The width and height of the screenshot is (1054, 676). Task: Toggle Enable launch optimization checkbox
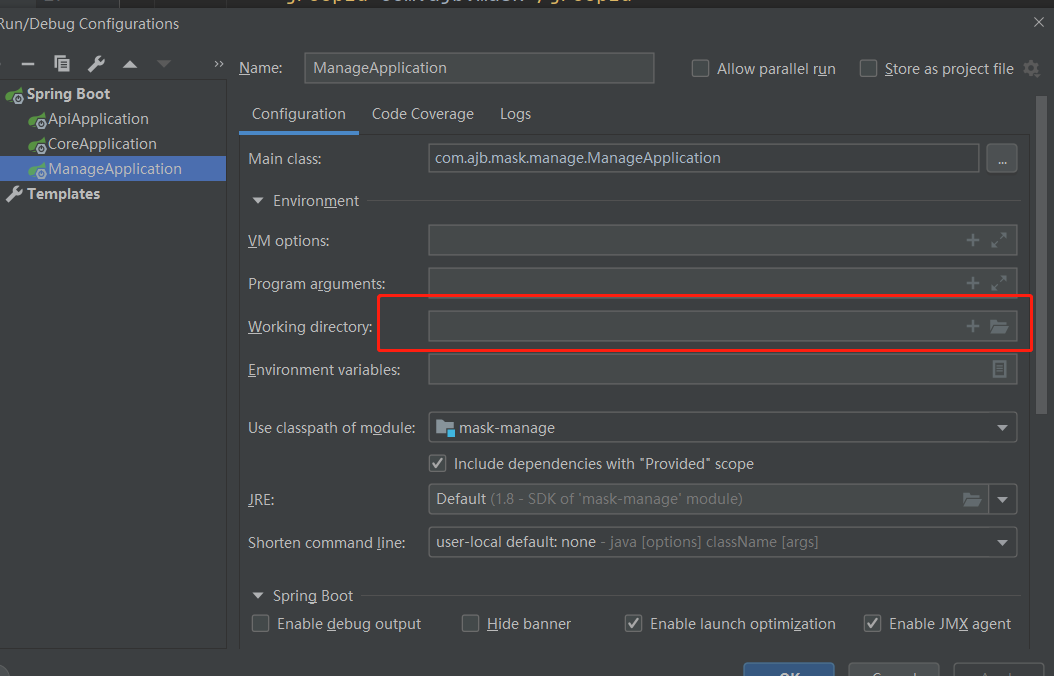(633, 624)
